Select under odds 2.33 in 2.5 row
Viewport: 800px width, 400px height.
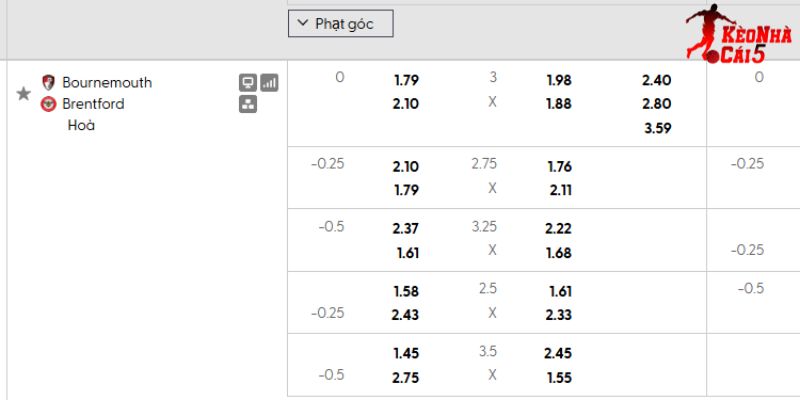[x=559, y=314]
